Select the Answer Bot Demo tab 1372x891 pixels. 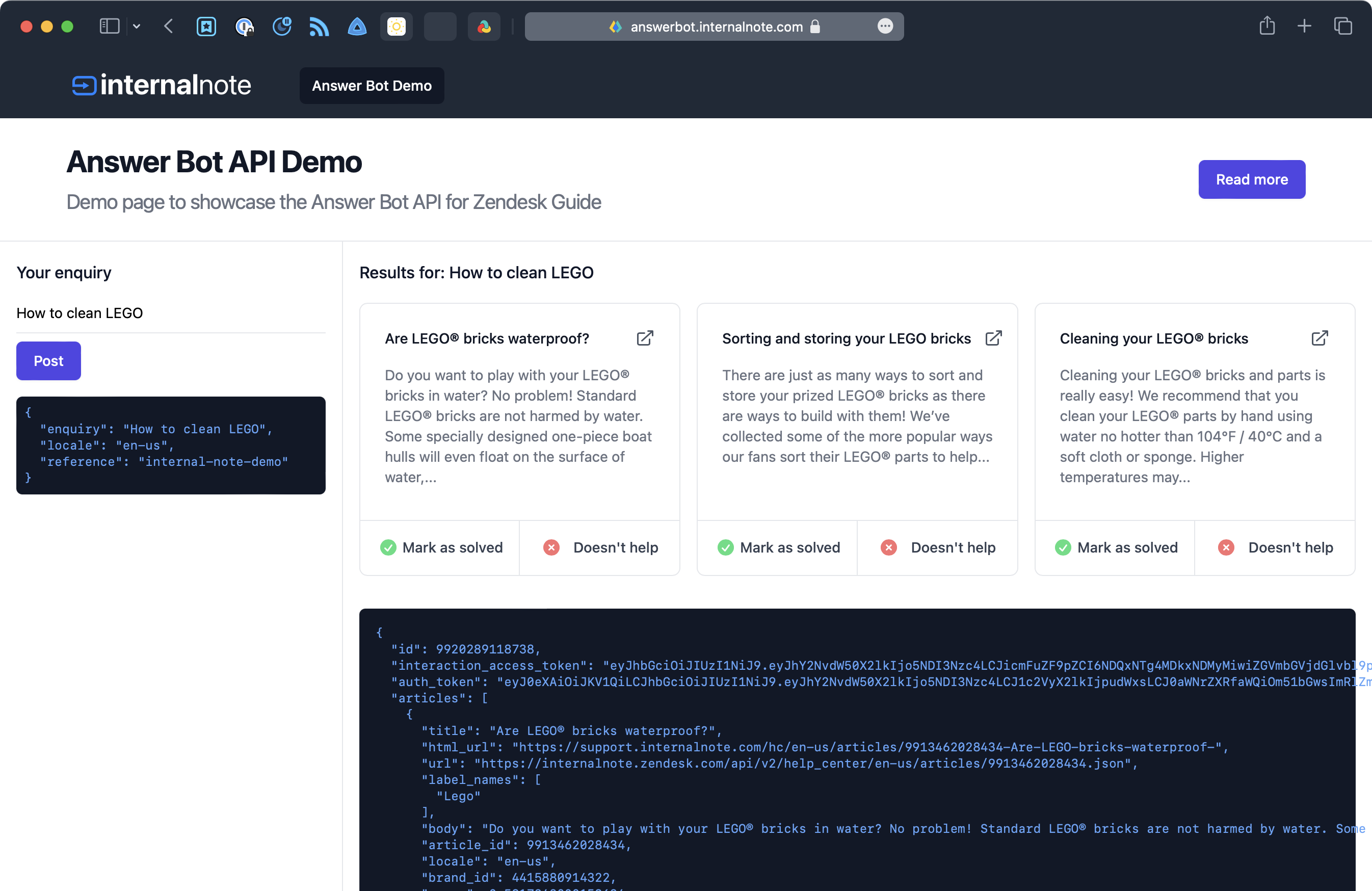click(371, 85)
